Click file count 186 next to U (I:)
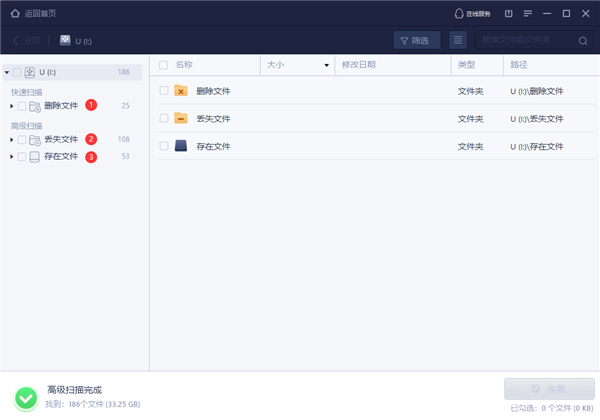 (x=124, y=72)
